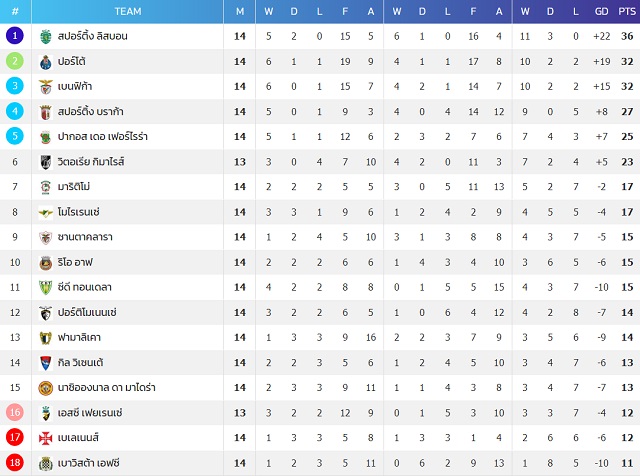Viewport: 640px width, 476px height.
Task: Click the TEAM column header
Action: [x=128, y=11]
